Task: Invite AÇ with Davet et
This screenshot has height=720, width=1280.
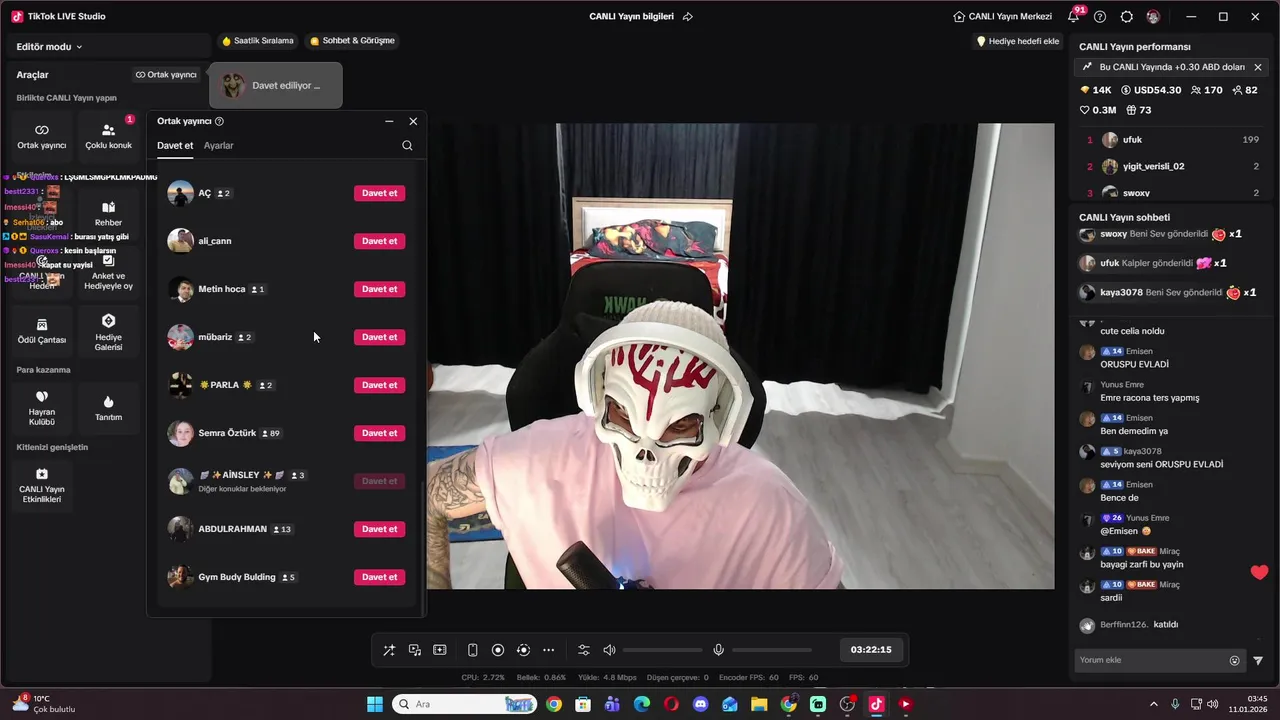Action: tap(379, 193)
